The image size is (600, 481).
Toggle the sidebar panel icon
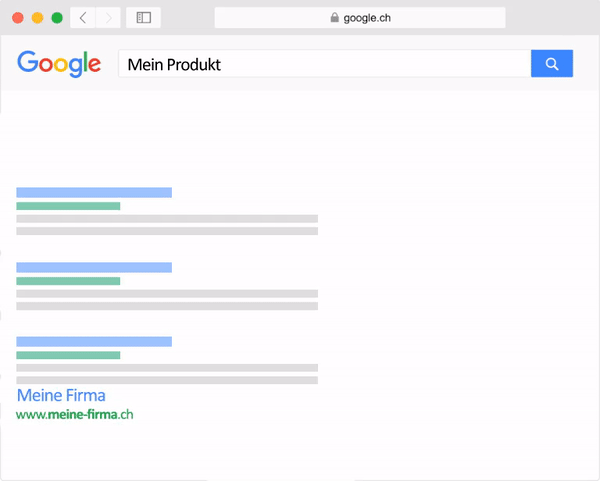[x=143, y=18]
